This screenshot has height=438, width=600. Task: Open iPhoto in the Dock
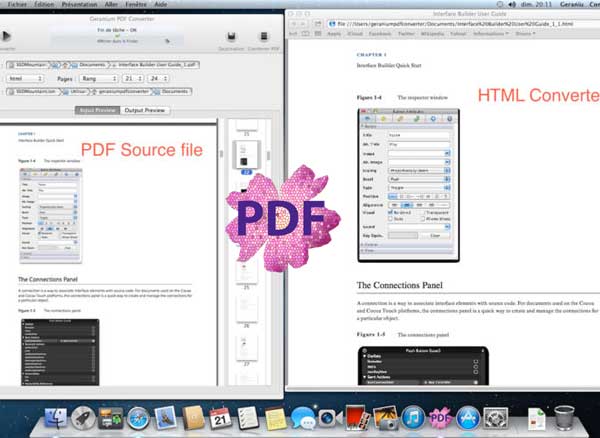pyautogui.click(x=385, y=418)
